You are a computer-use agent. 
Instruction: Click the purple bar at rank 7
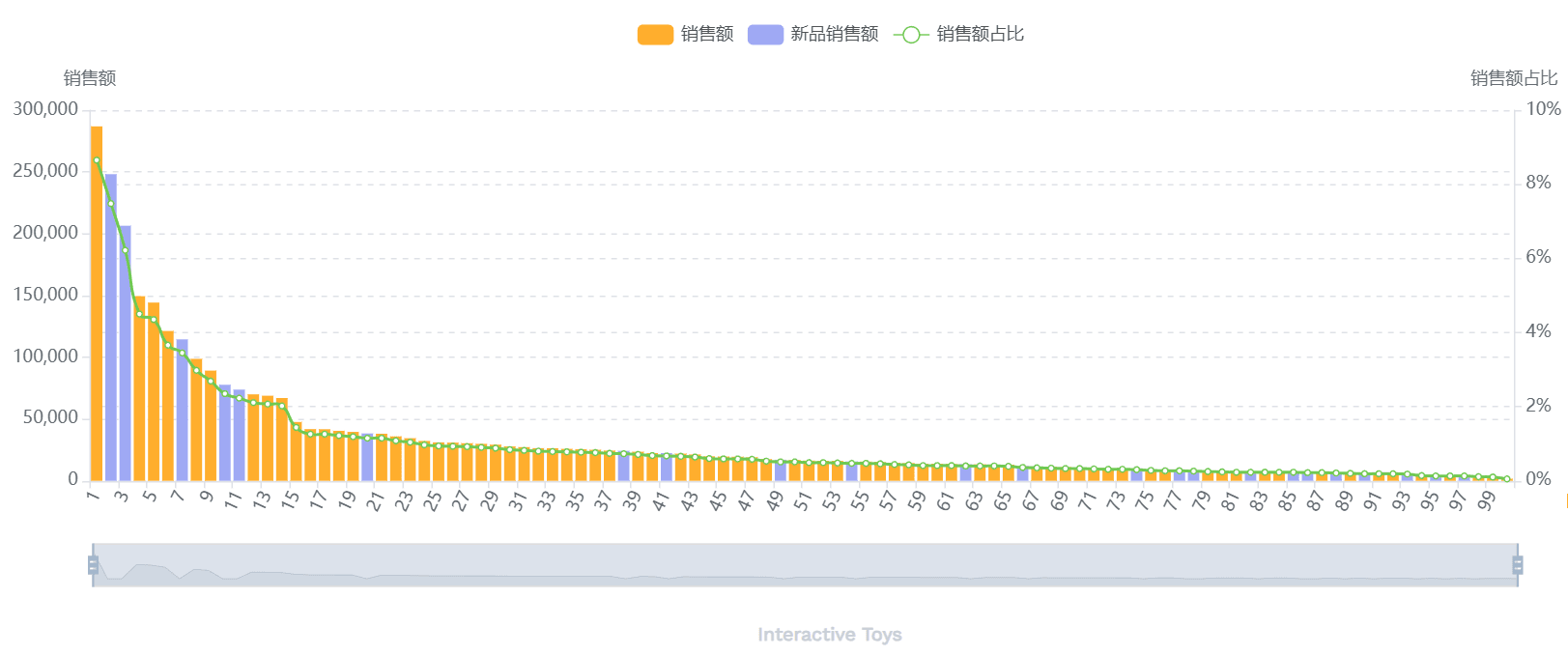[183, 411]
